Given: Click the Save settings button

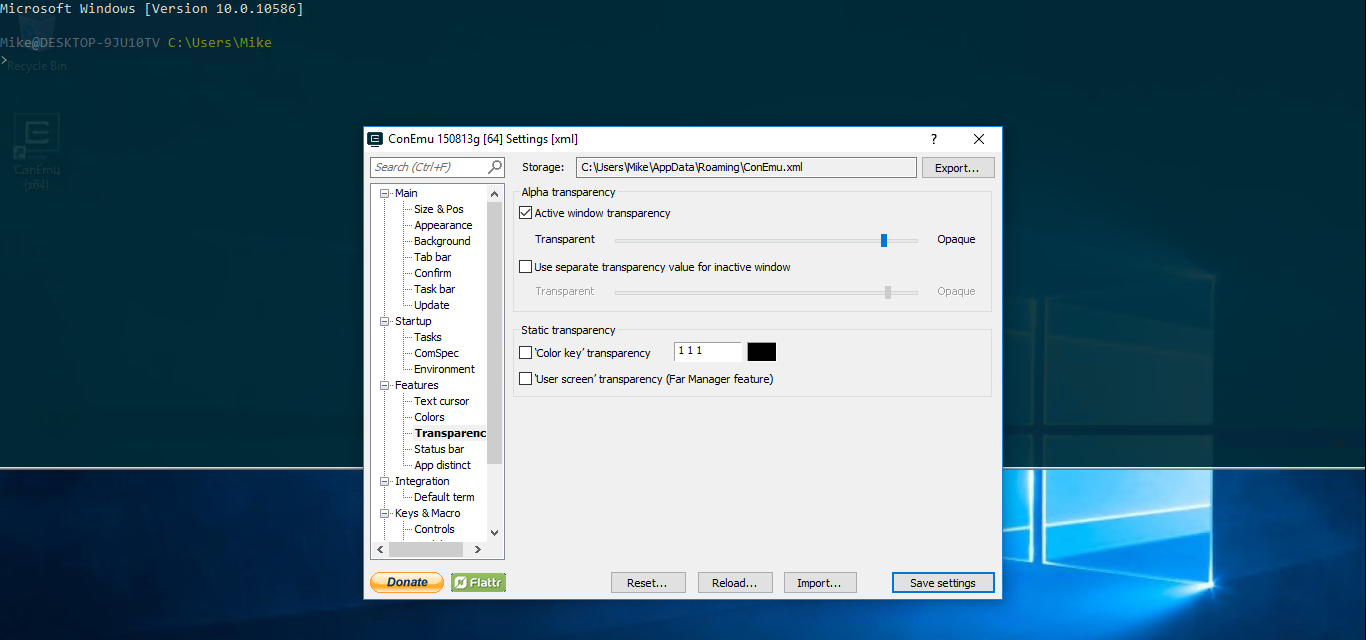Looking at the screenshot, I should [942, 583].
